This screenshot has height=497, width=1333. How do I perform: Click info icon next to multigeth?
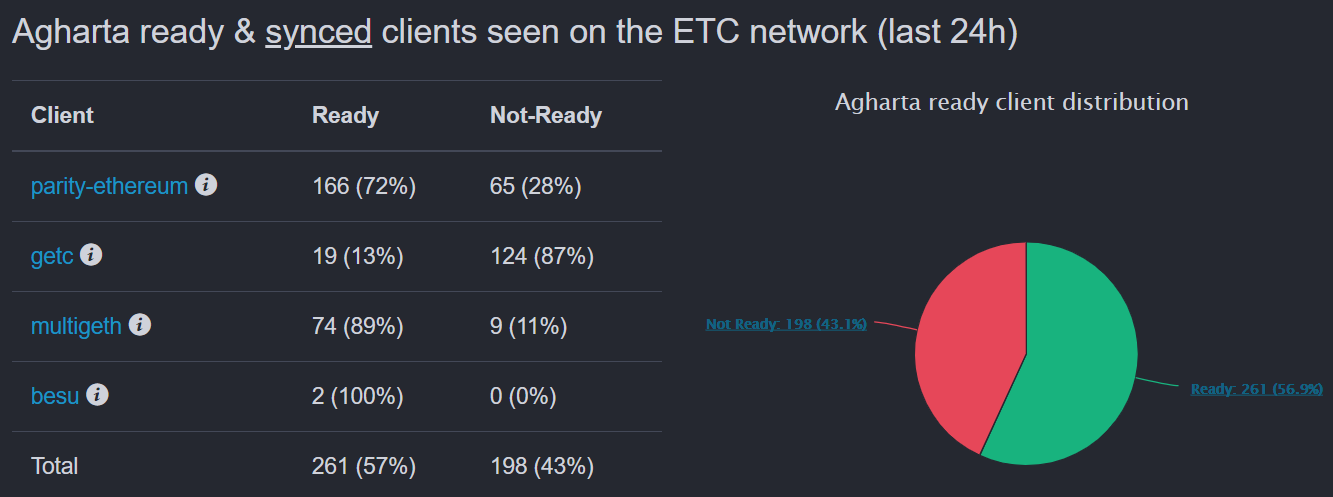pos(140,325)
